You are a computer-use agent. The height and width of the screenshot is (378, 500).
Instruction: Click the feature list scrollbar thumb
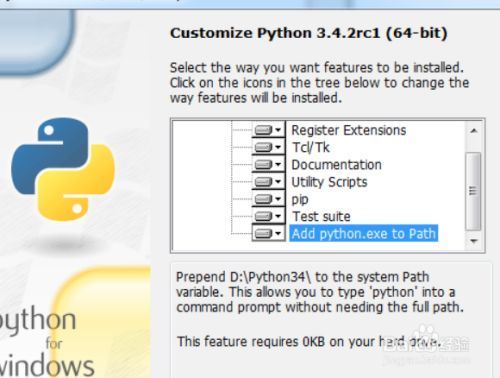473,191
